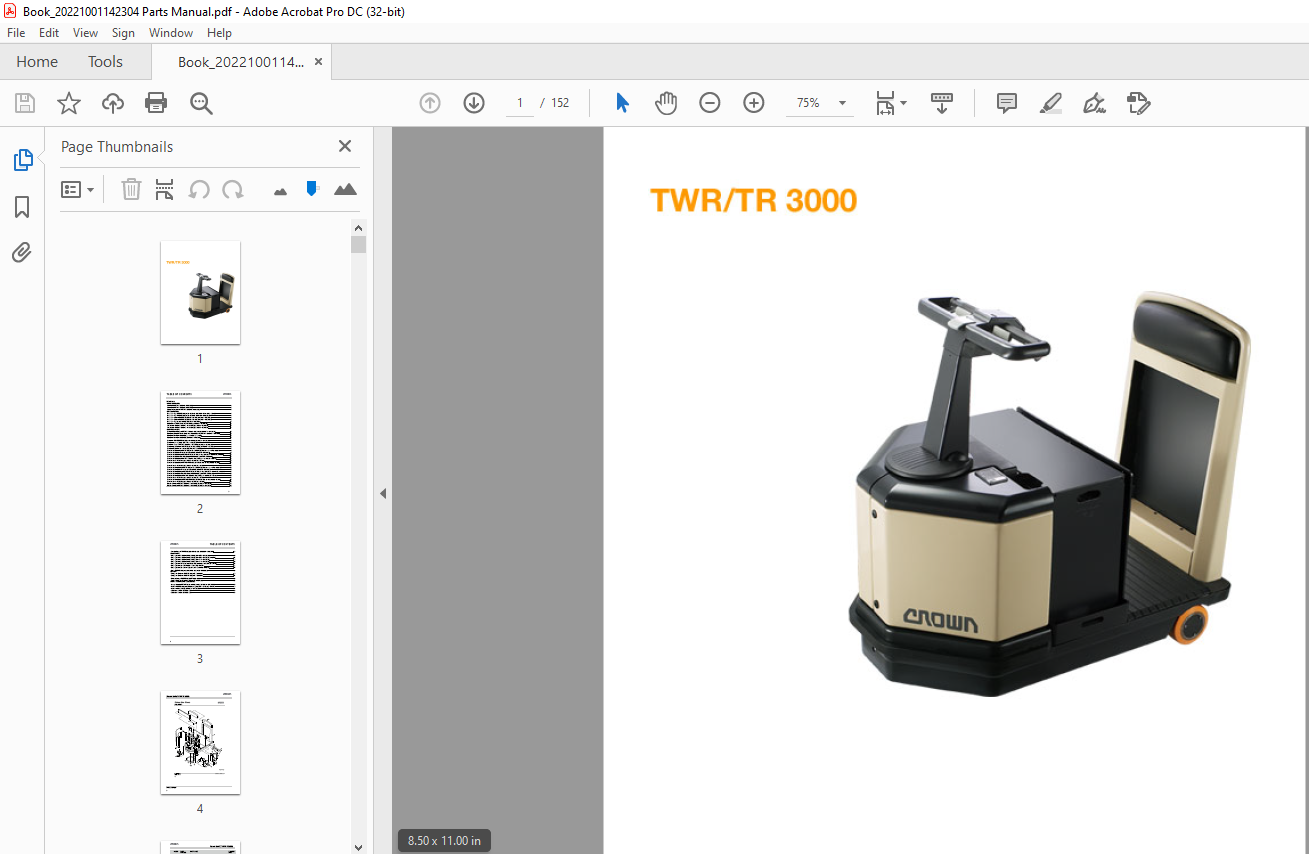Screen dimensions: 1309x854
Task: Go to next page arrow
Action: 474,103
